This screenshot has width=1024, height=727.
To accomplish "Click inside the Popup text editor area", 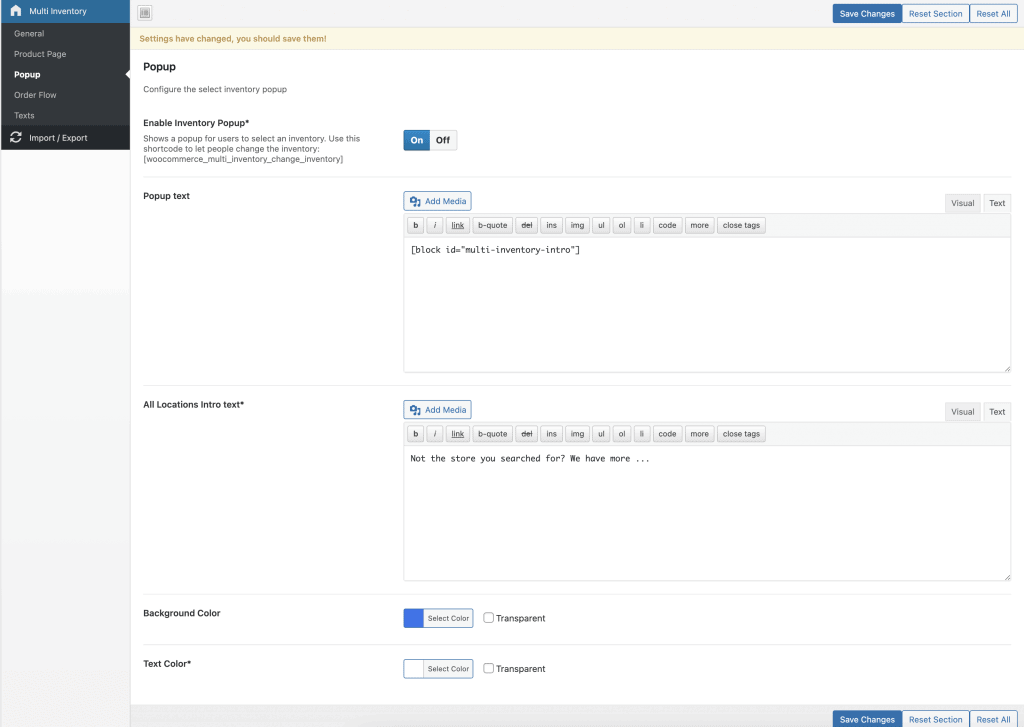I will click(707, 305).
